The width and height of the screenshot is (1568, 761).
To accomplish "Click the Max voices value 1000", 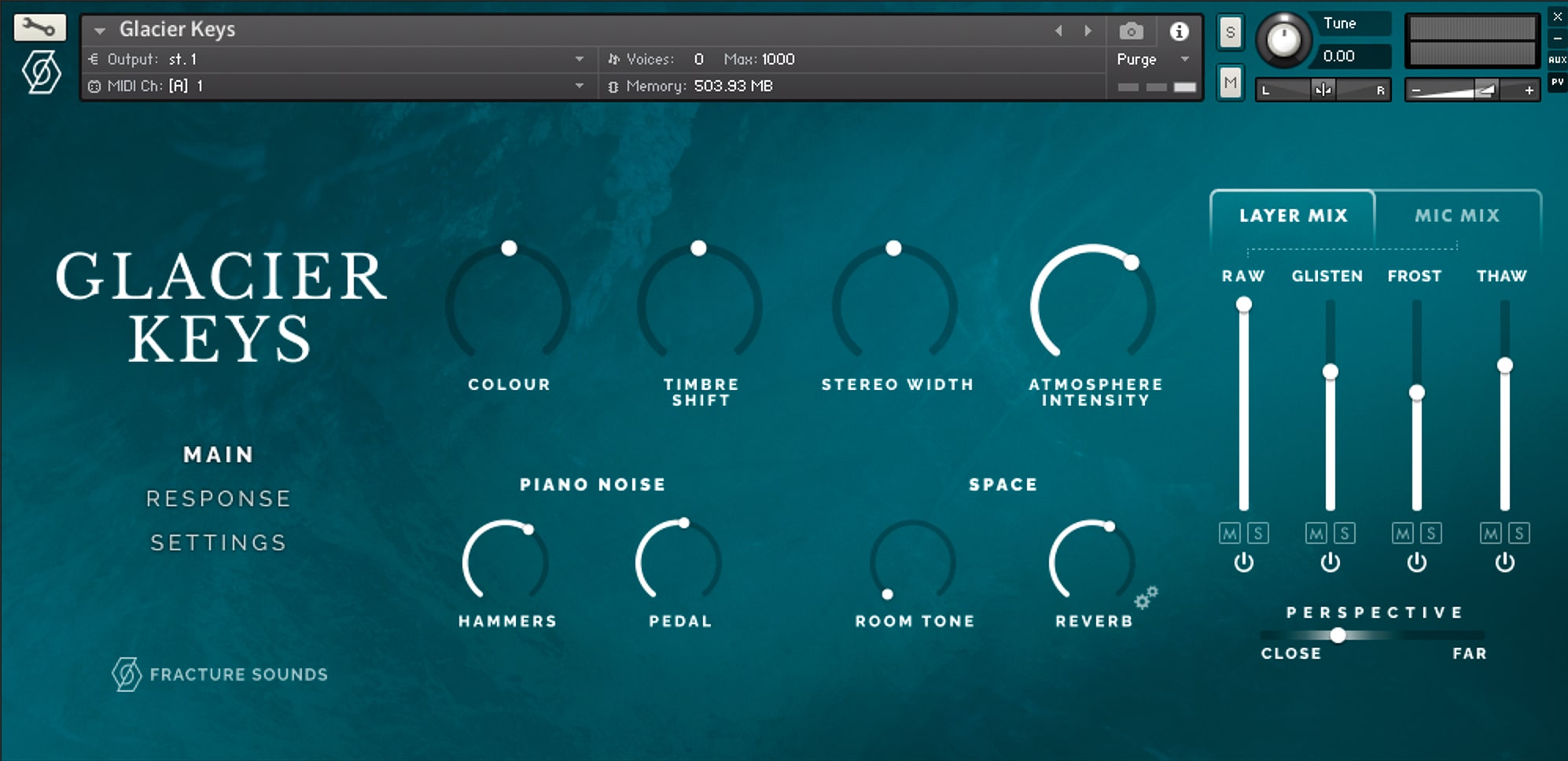I will point(778,59).
